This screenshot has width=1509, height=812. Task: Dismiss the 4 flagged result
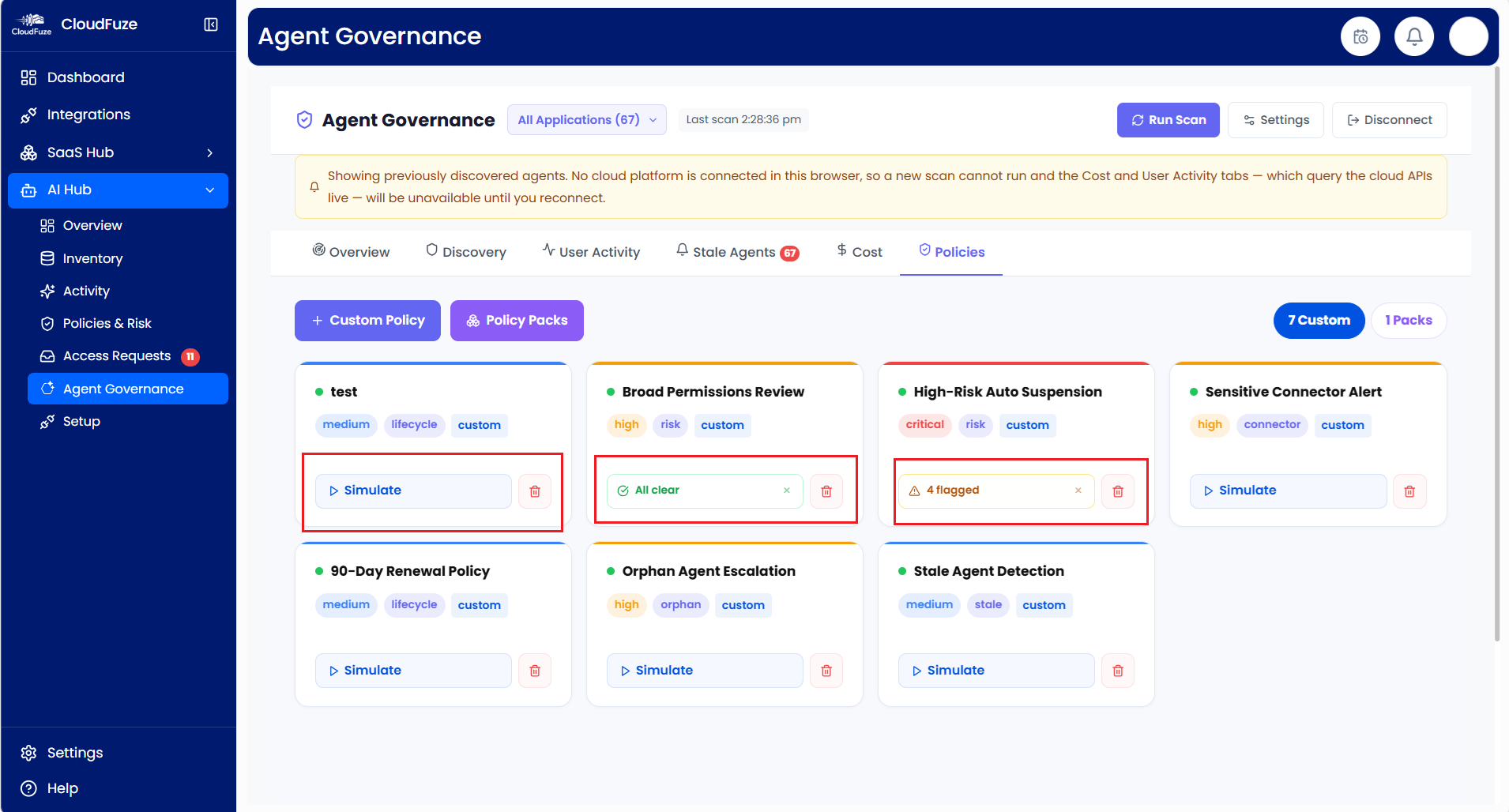pyautogui.click(x=1078, y=491)
